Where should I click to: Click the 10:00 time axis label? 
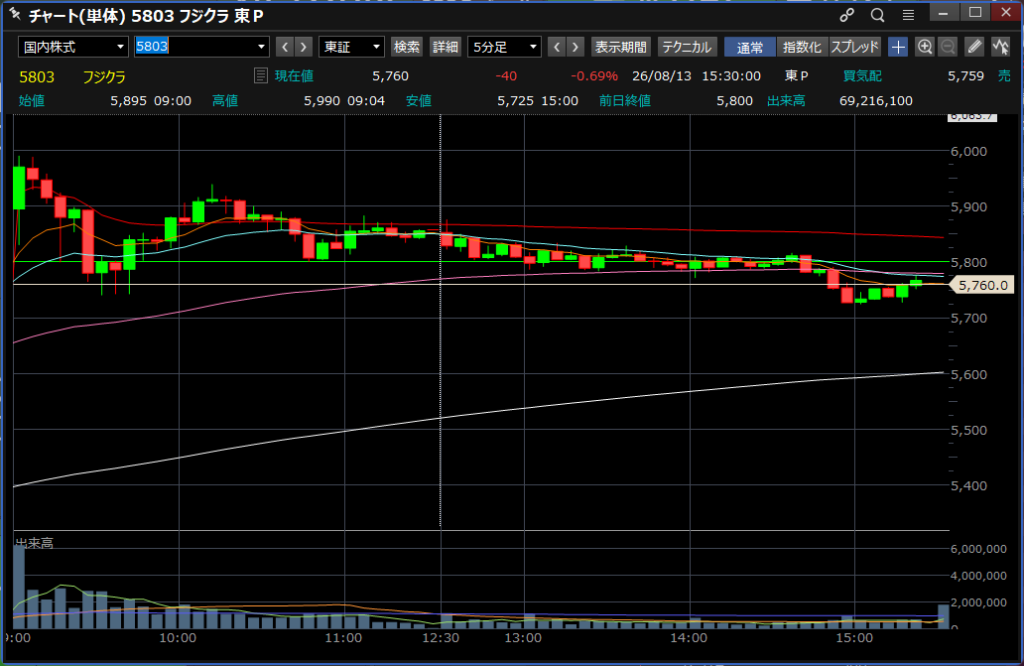click(x=178, y=638)
